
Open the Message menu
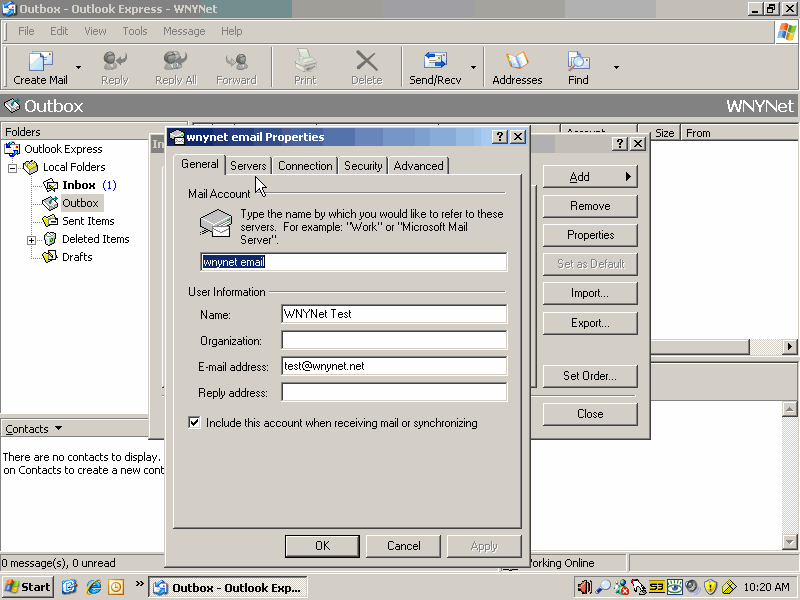184,31
